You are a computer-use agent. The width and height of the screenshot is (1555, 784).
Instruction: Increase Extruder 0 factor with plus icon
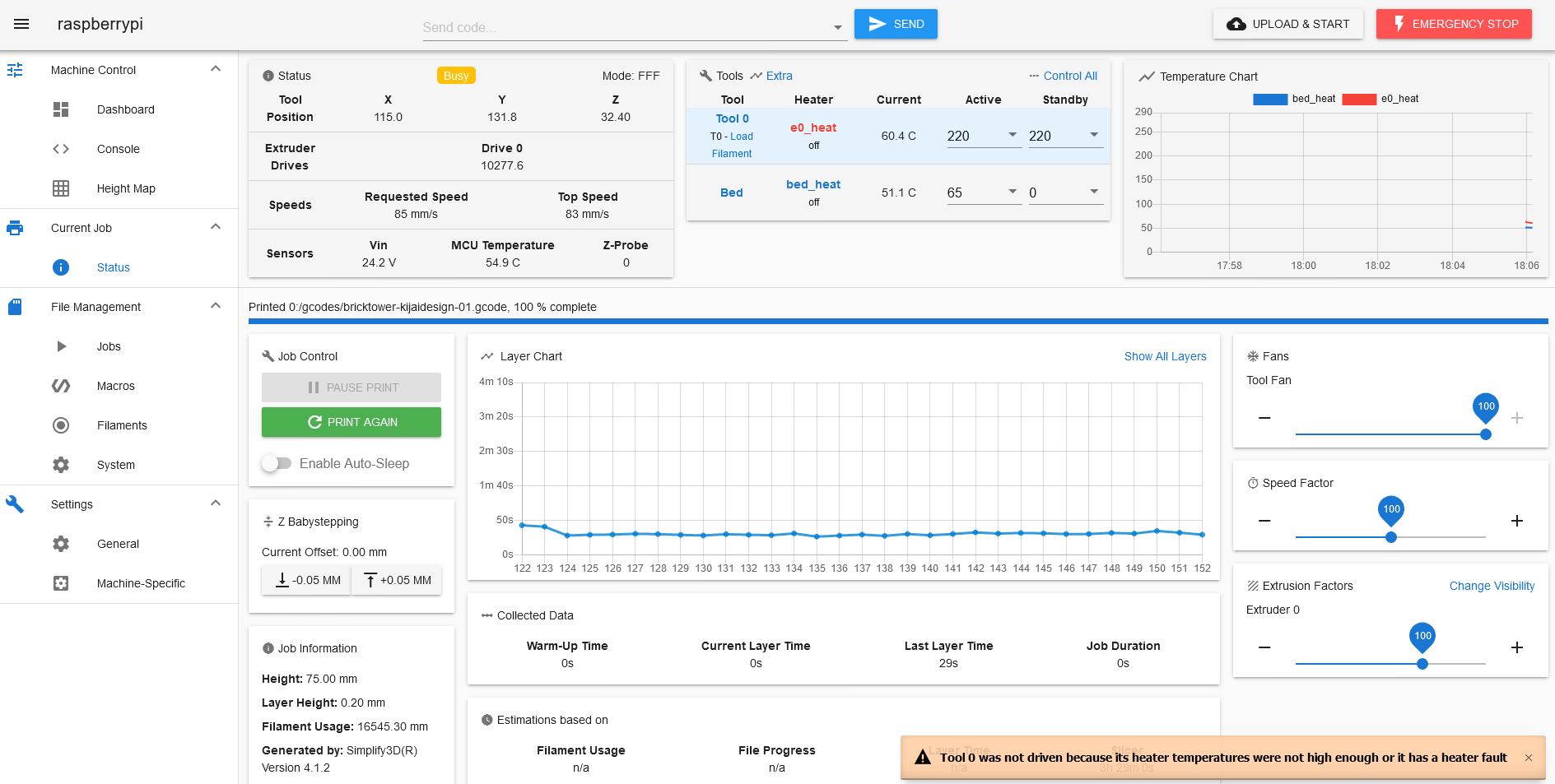1517,647
